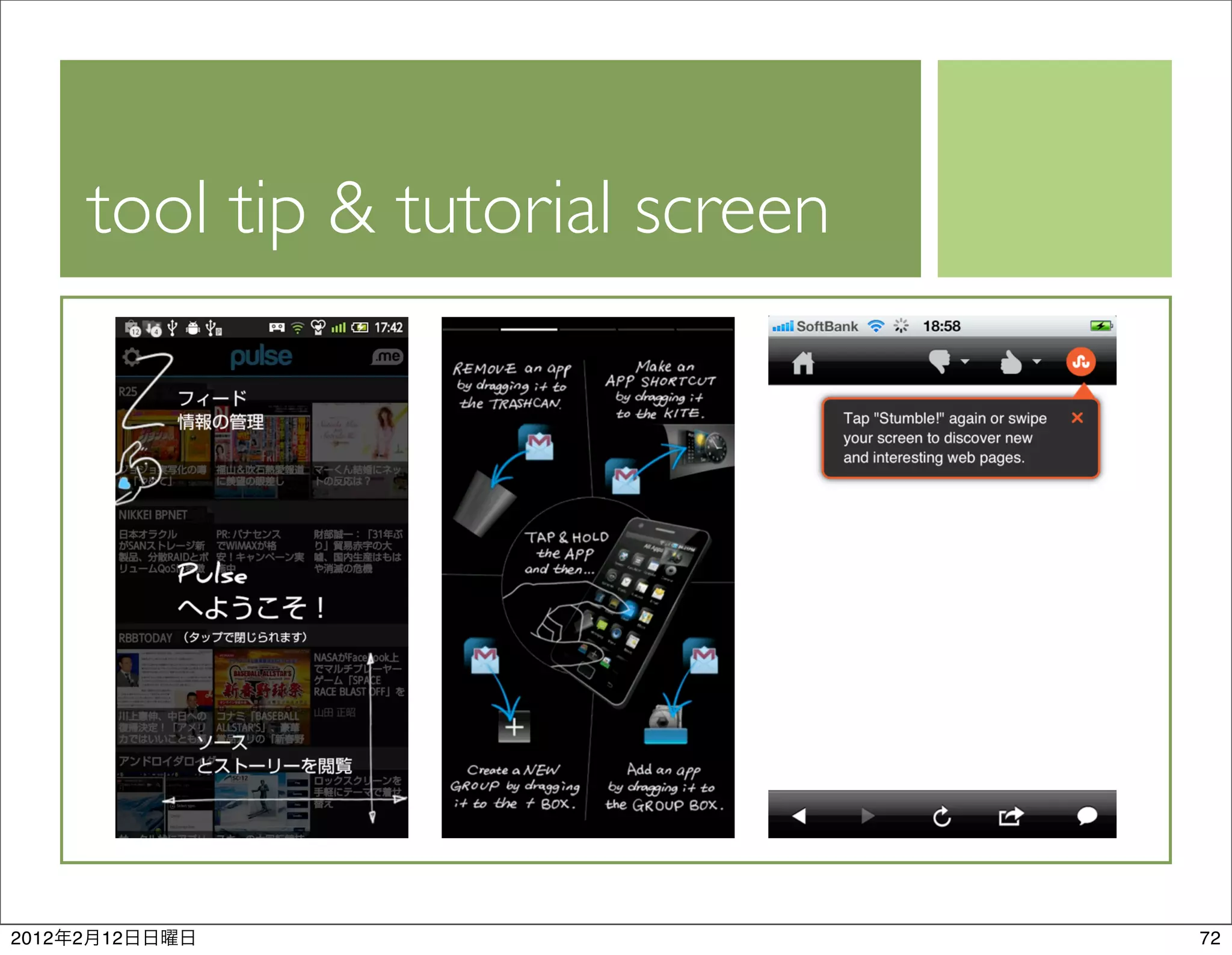Tap the Gmail icon near the kite
1232x955 pixels.
coord(623,477)
